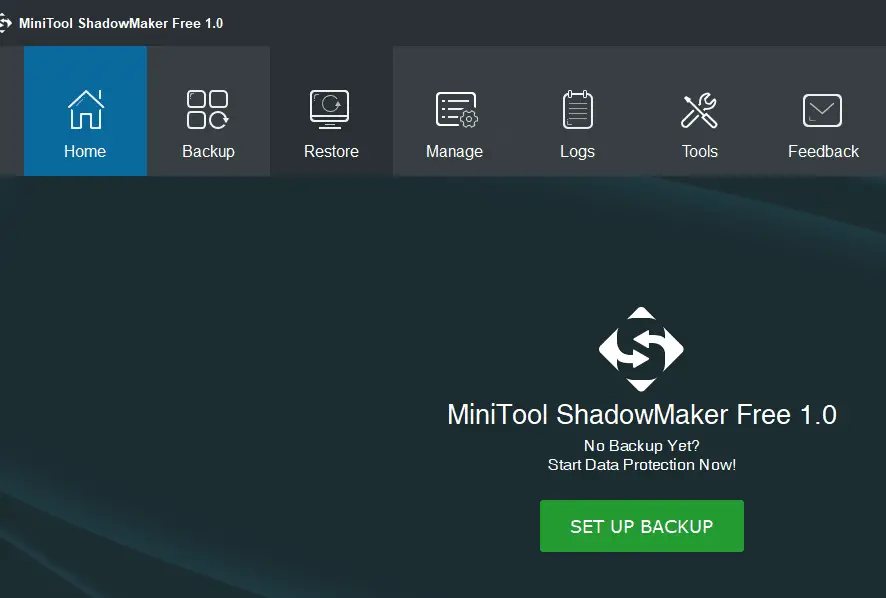This screenshot has width=886, height=598.
Task: Click the large 'MiniTool ShadowMaker Free 1.0' heading
Action: click(x=642, y=414)
